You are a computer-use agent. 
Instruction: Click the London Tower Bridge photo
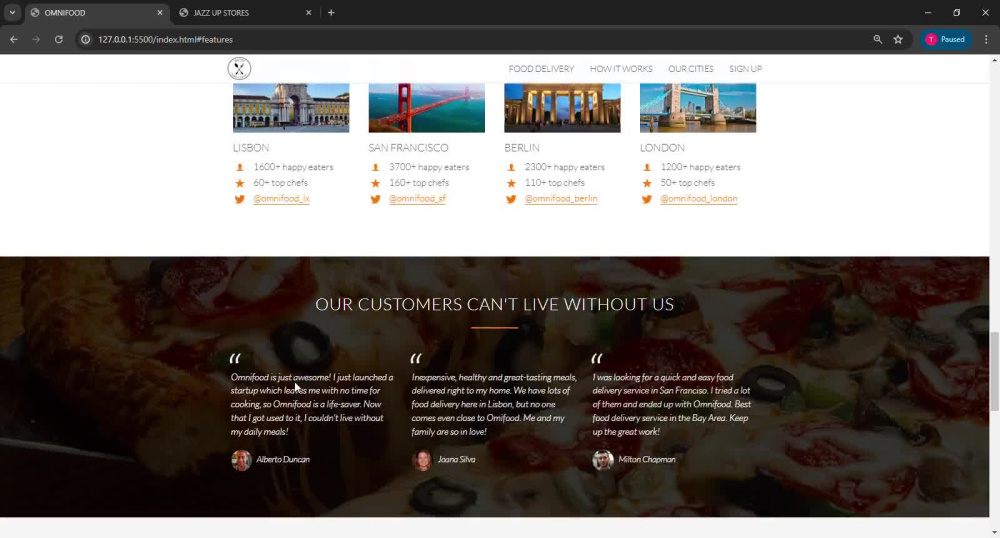pyautogui.click(x=698, y=108)
